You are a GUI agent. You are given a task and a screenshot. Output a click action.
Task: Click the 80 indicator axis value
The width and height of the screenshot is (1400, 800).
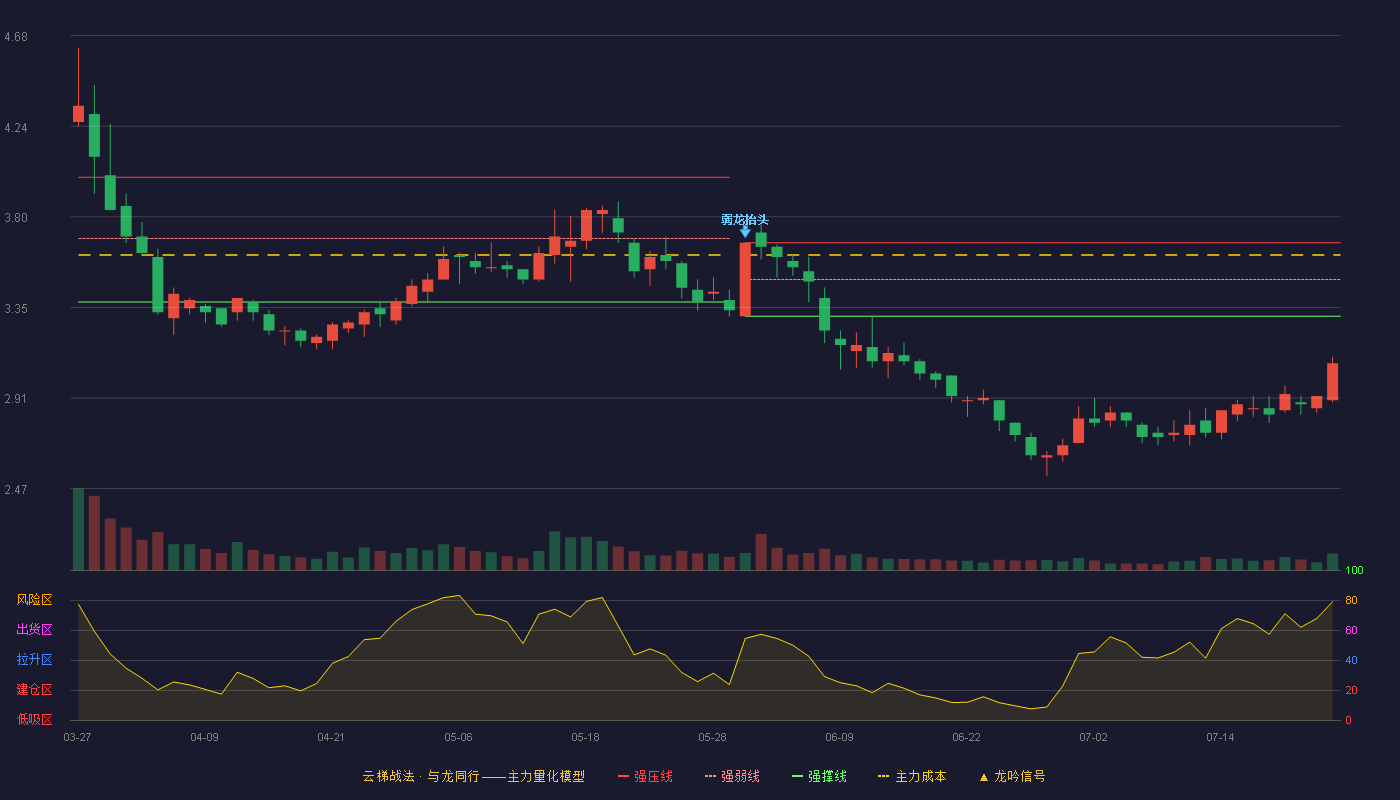[1351, 600]
